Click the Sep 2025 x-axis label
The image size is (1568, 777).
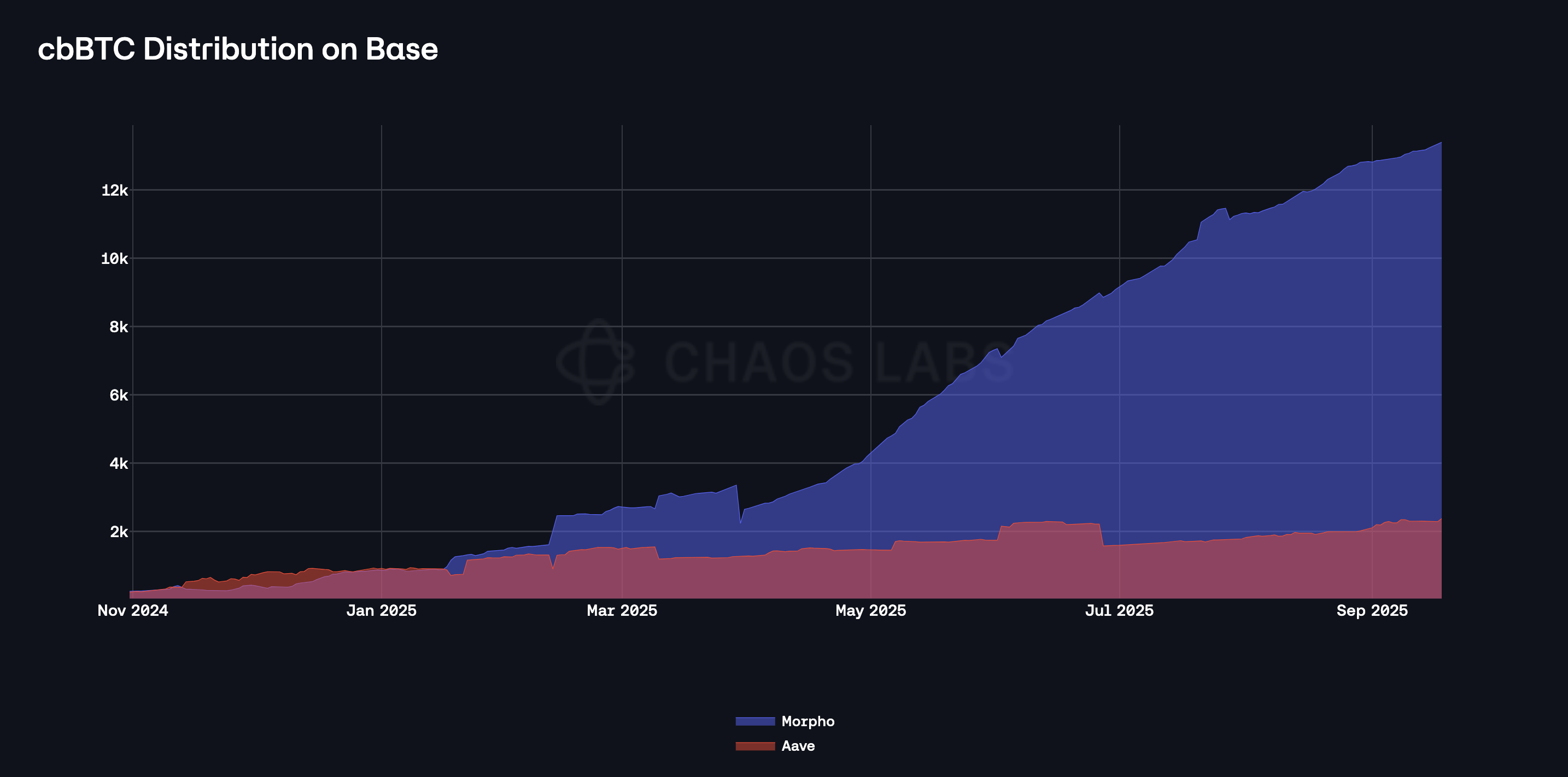[x=1372, y=610]
